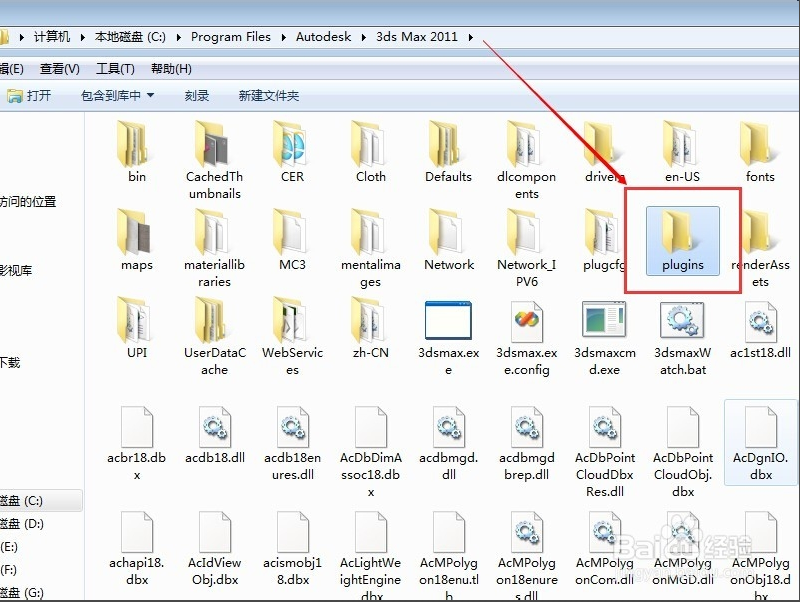Select the AcDgnIO.dbx file
The image size is (800, 602).
coord(760,441)
